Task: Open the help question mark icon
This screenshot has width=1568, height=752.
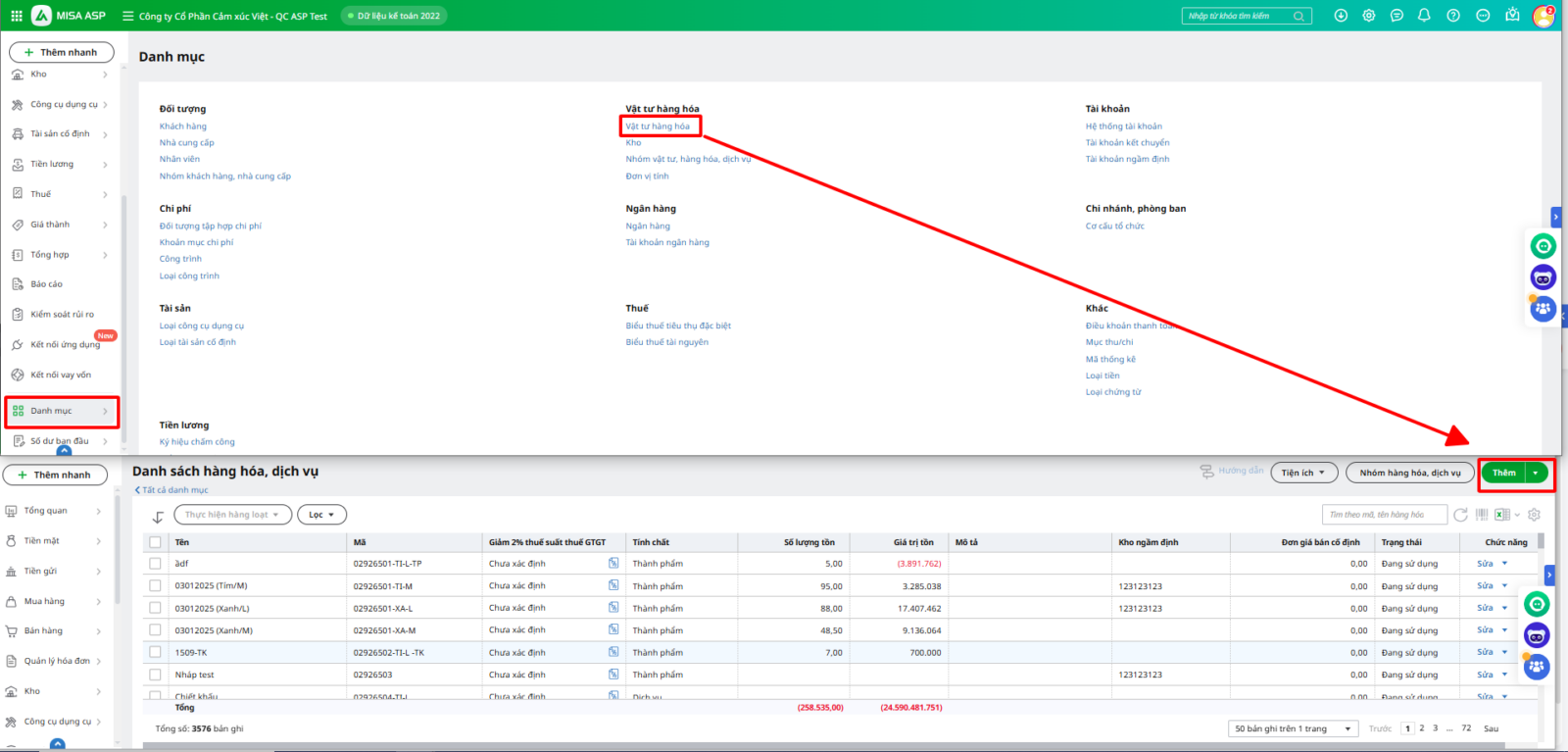Action: click(x=1453, y=16)
